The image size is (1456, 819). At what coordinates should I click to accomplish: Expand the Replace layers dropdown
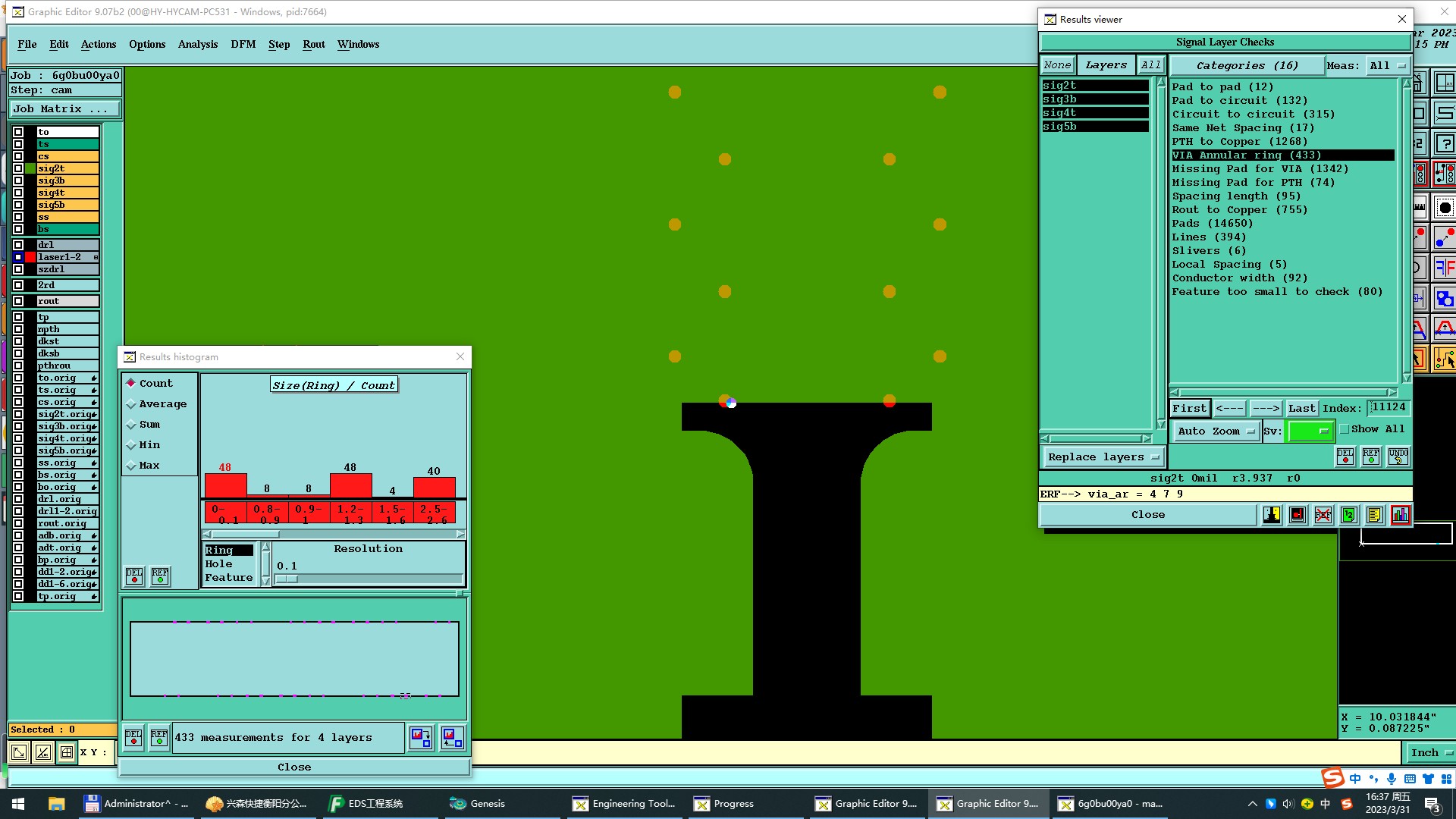[1103, 457]
